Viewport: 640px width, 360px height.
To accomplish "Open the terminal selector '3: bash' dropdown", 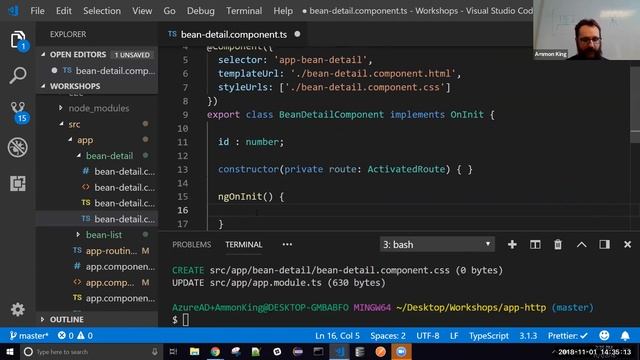I will (x=437, y=244).
